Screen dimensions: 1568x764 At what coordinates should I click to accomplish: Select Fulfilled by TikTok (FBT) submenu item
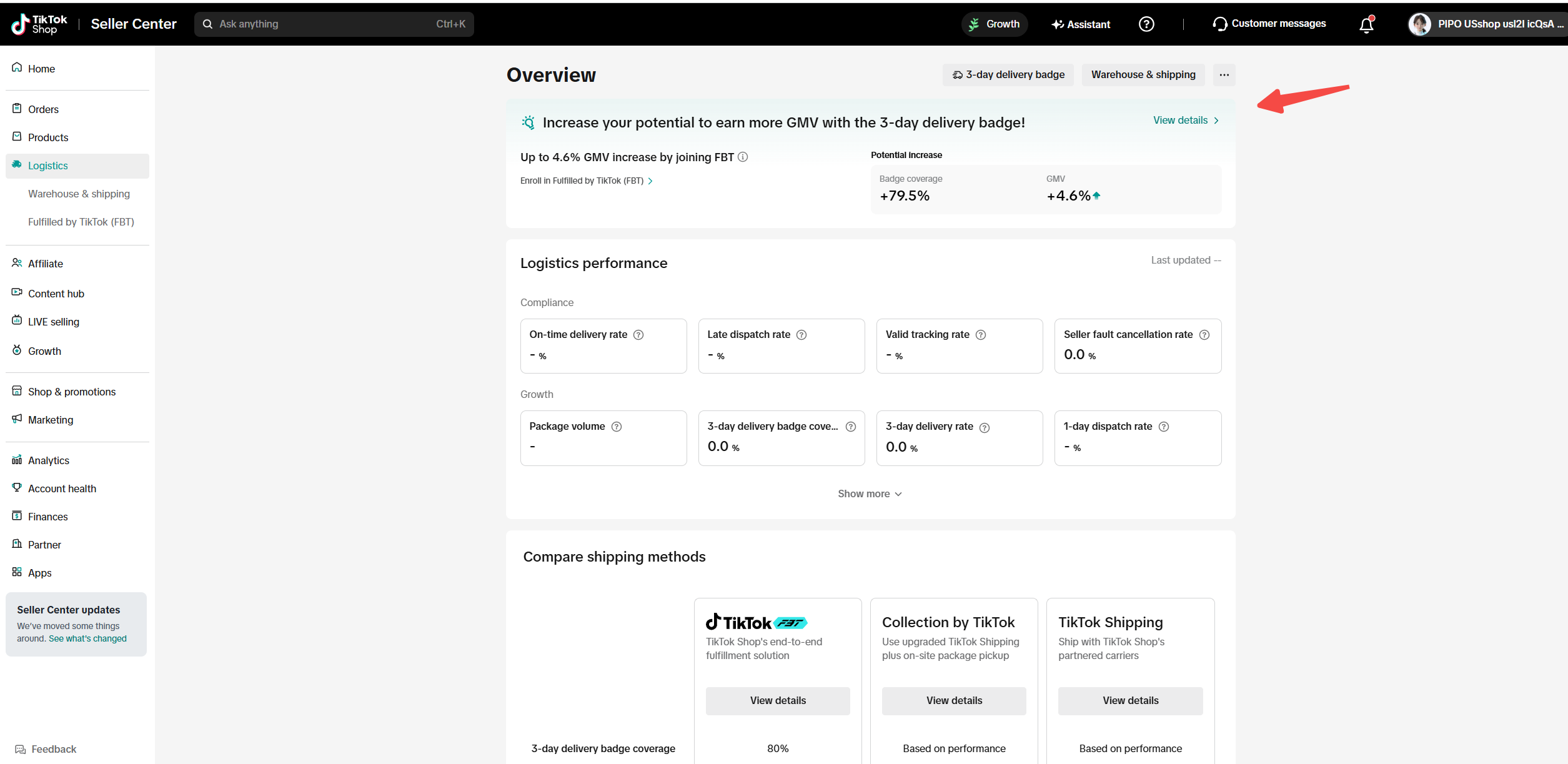[81, 222]
